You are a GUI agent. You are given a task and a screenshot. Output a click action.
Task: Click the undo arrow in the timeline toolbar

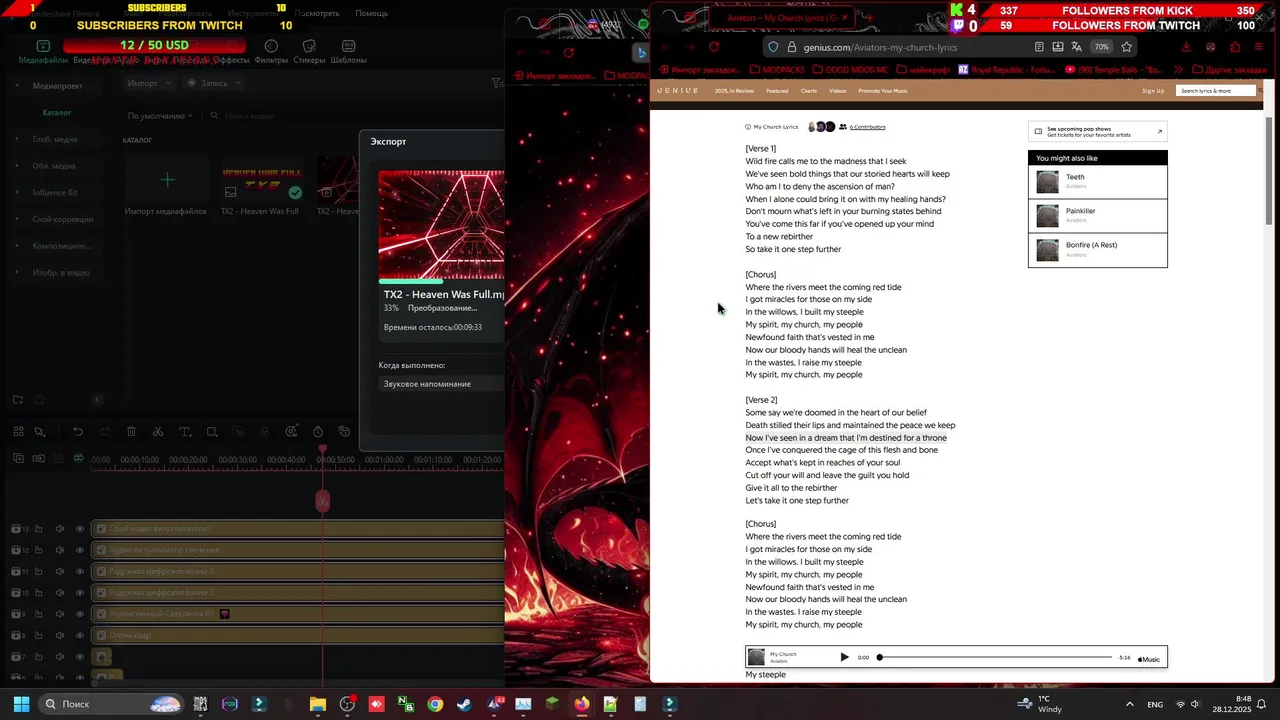click(x=78, y=431)
